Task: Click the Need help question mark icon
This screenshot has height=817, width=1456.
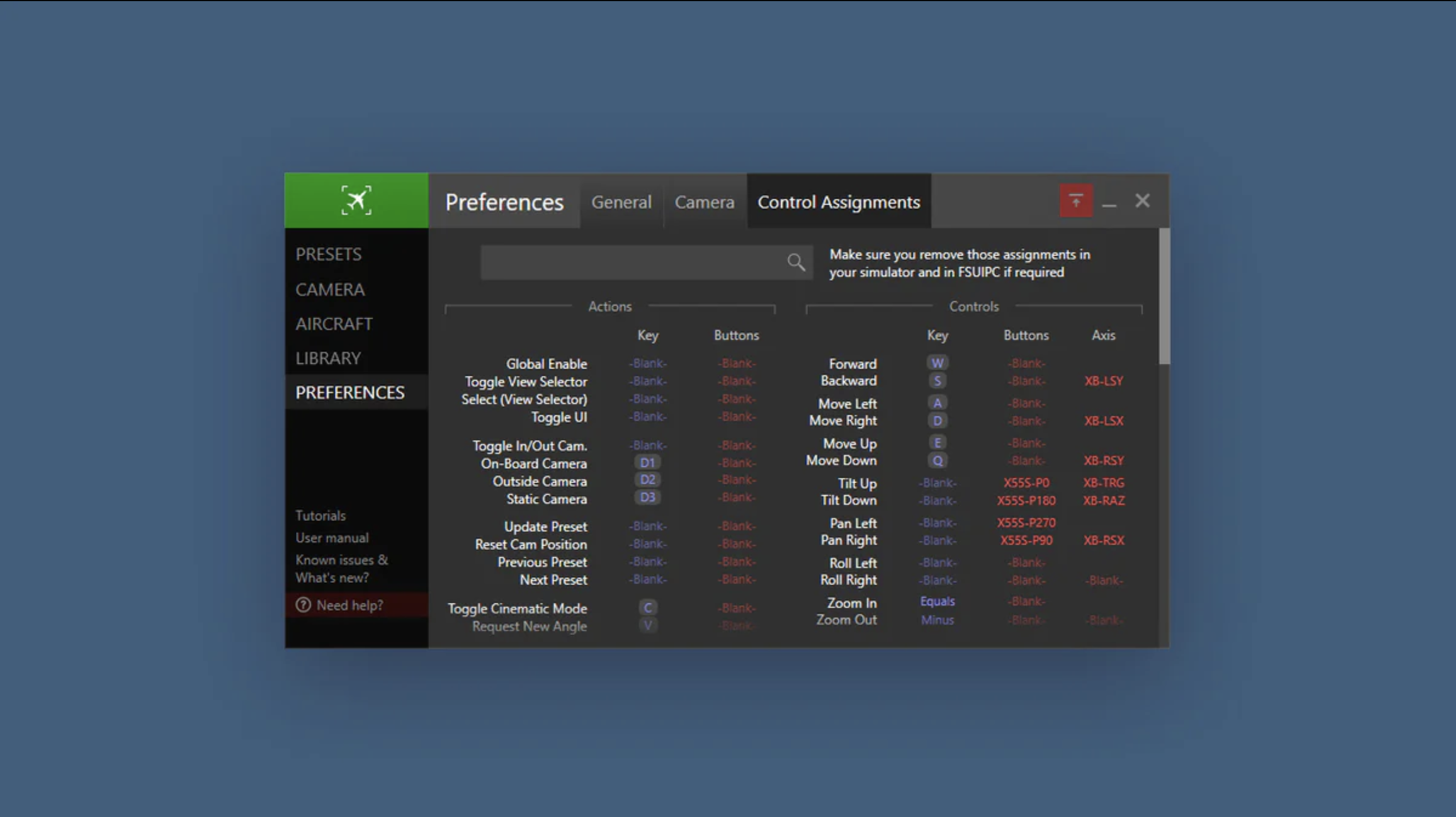Action: [303, 604]
